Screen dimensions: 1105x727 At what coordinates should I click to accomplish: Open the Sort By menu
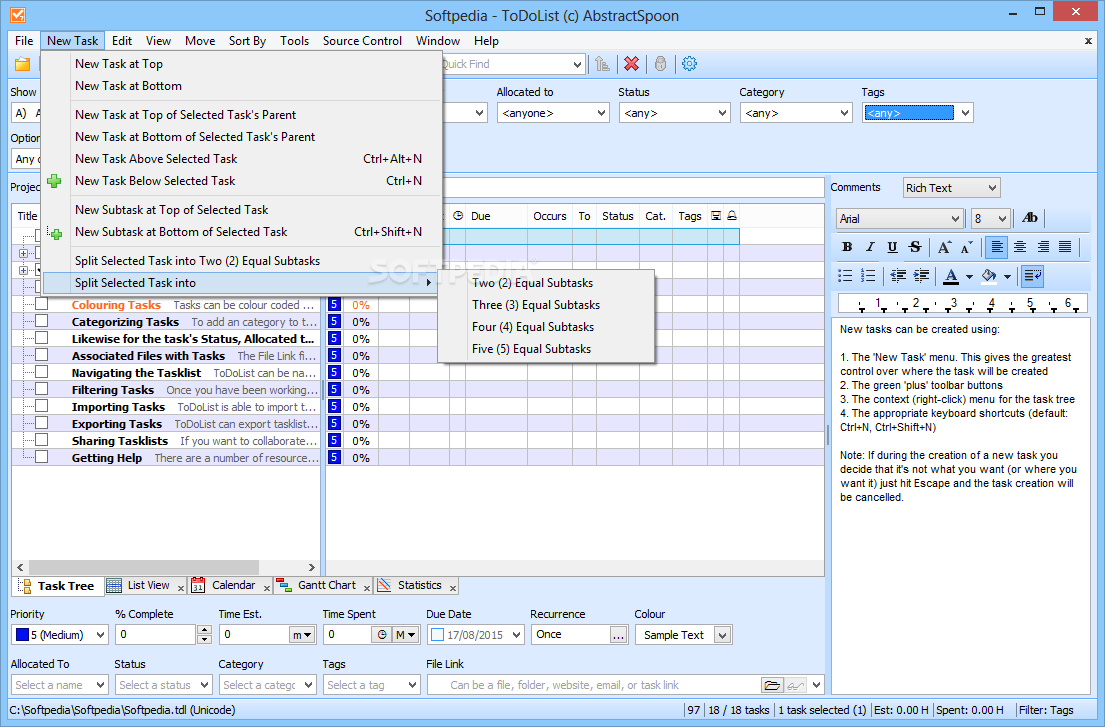coord(247,41)
